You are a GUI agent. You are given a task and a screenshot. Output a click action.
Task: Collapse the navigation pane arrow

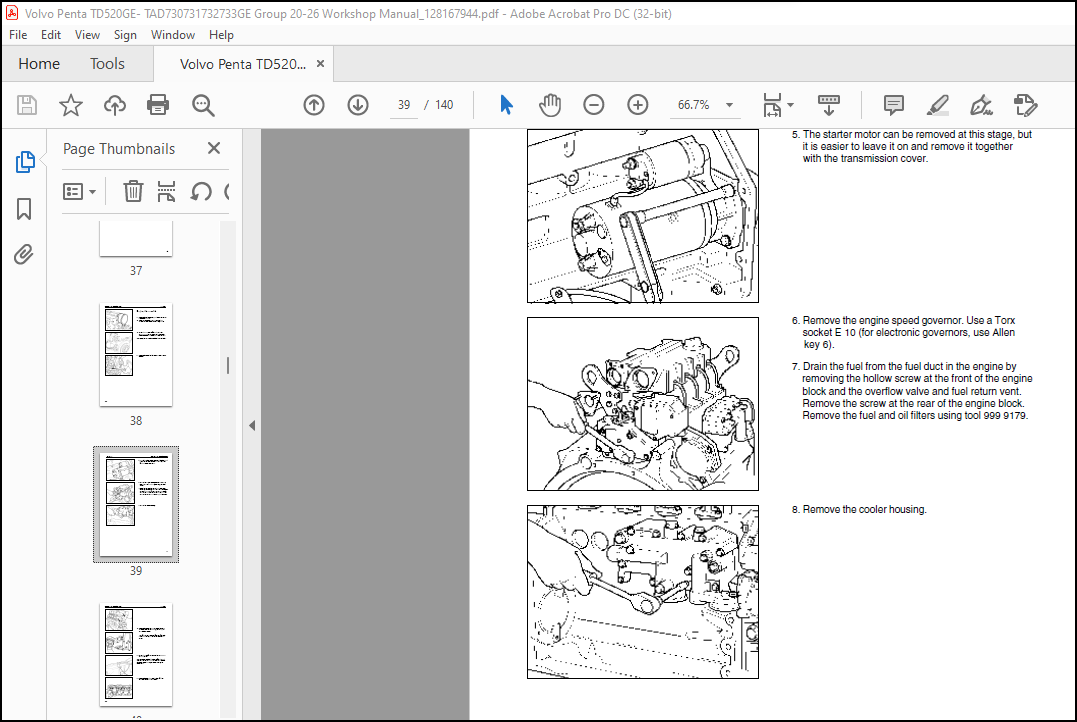[252, 425]
